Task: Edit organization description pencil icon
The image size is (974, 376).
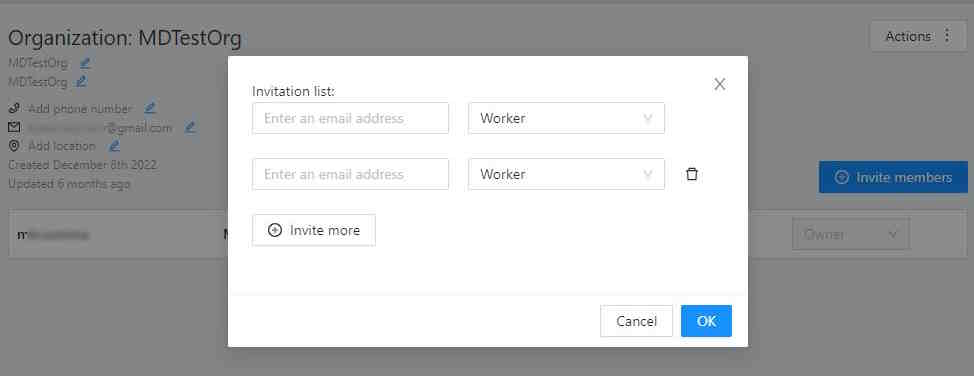Action: 81,81
